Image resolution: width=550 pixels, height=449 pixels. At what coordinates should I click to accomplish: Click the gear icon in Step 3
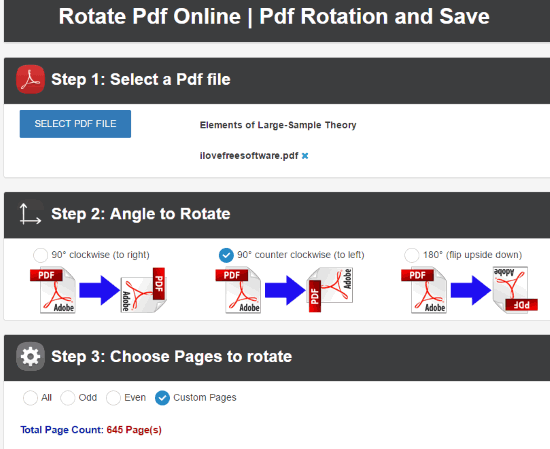pos(31,356)
